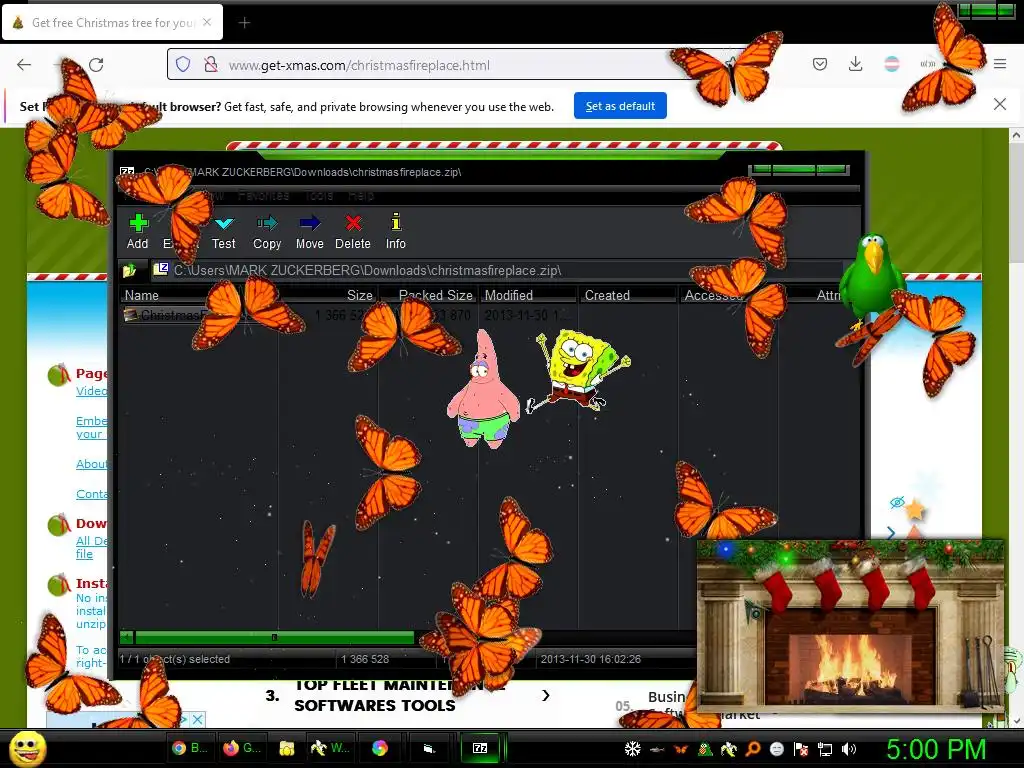Click the up-folder icon beside 7-Zip path
Viewport: 1024px width, 768px height.
coord(129,270)
